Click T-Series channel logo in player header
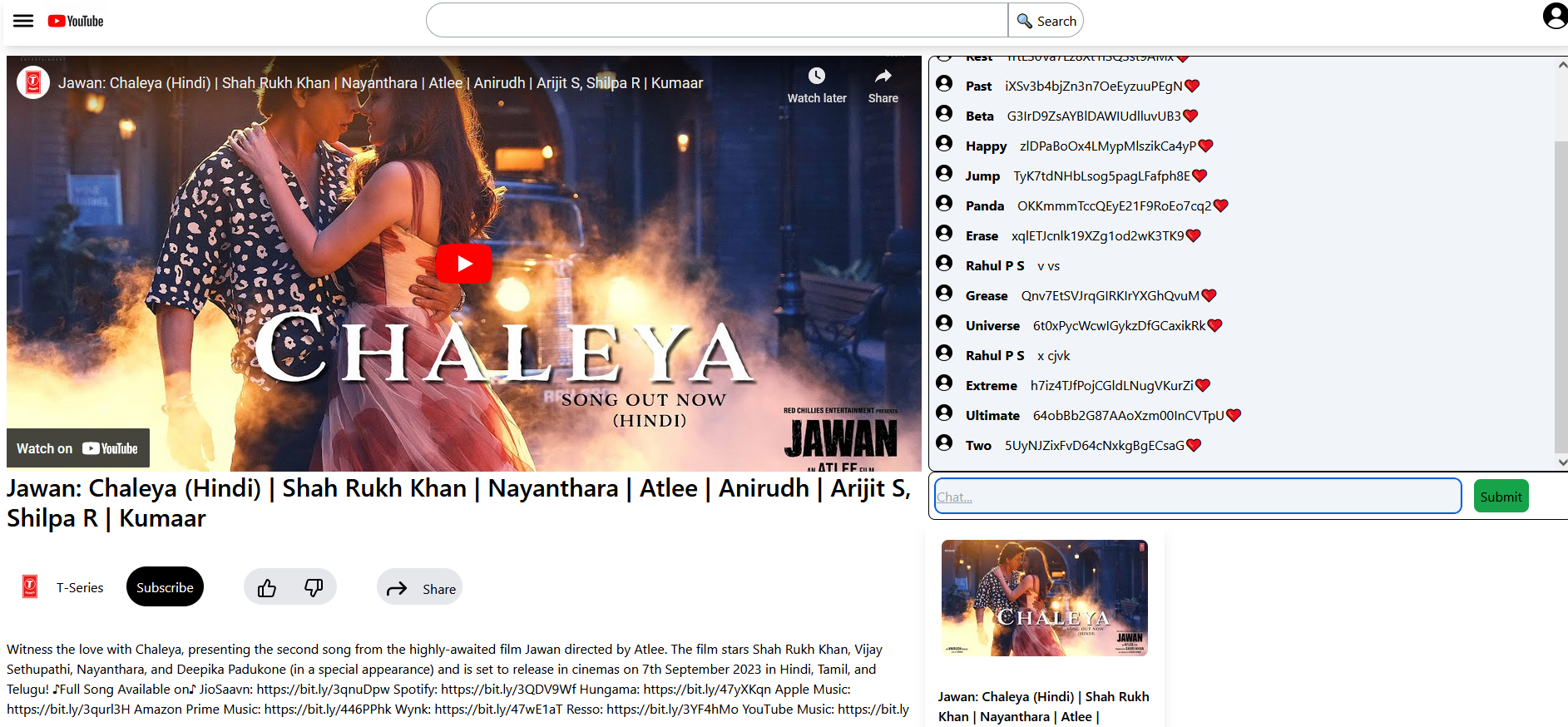Screen dimensions: 1568x727 (33, 82)
